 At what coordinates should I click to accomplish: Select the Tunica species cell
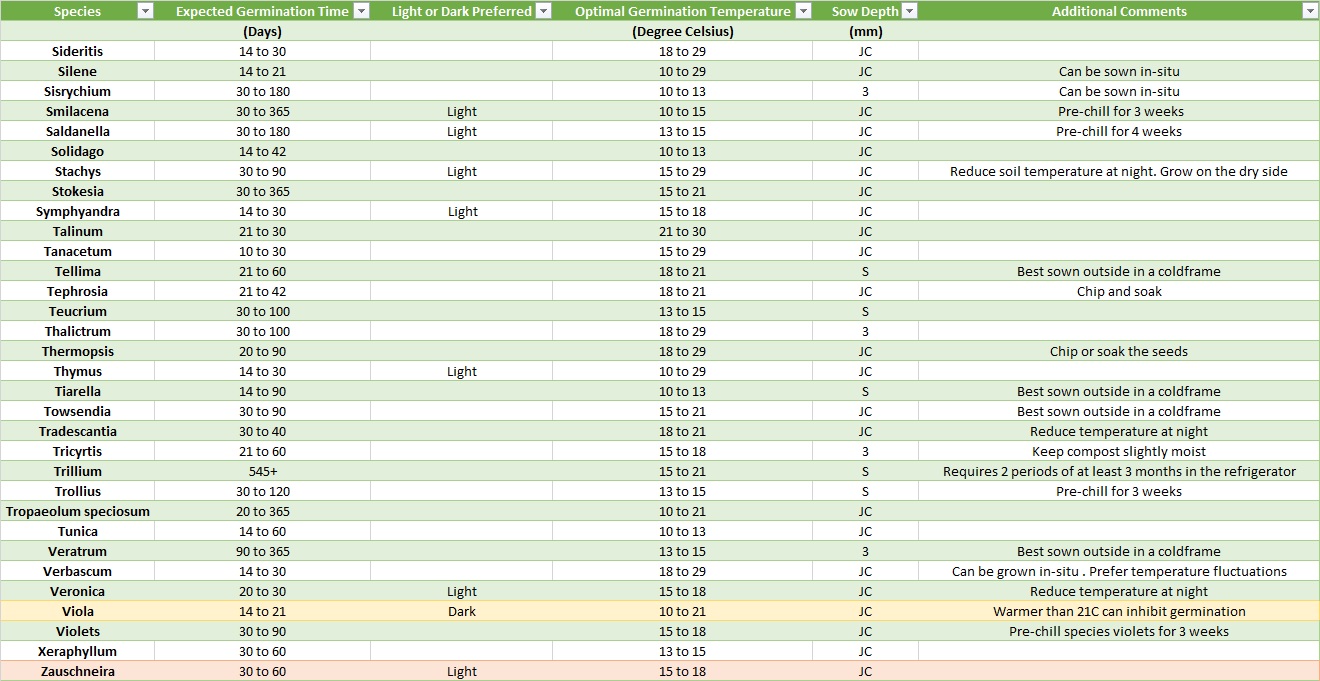77,531
